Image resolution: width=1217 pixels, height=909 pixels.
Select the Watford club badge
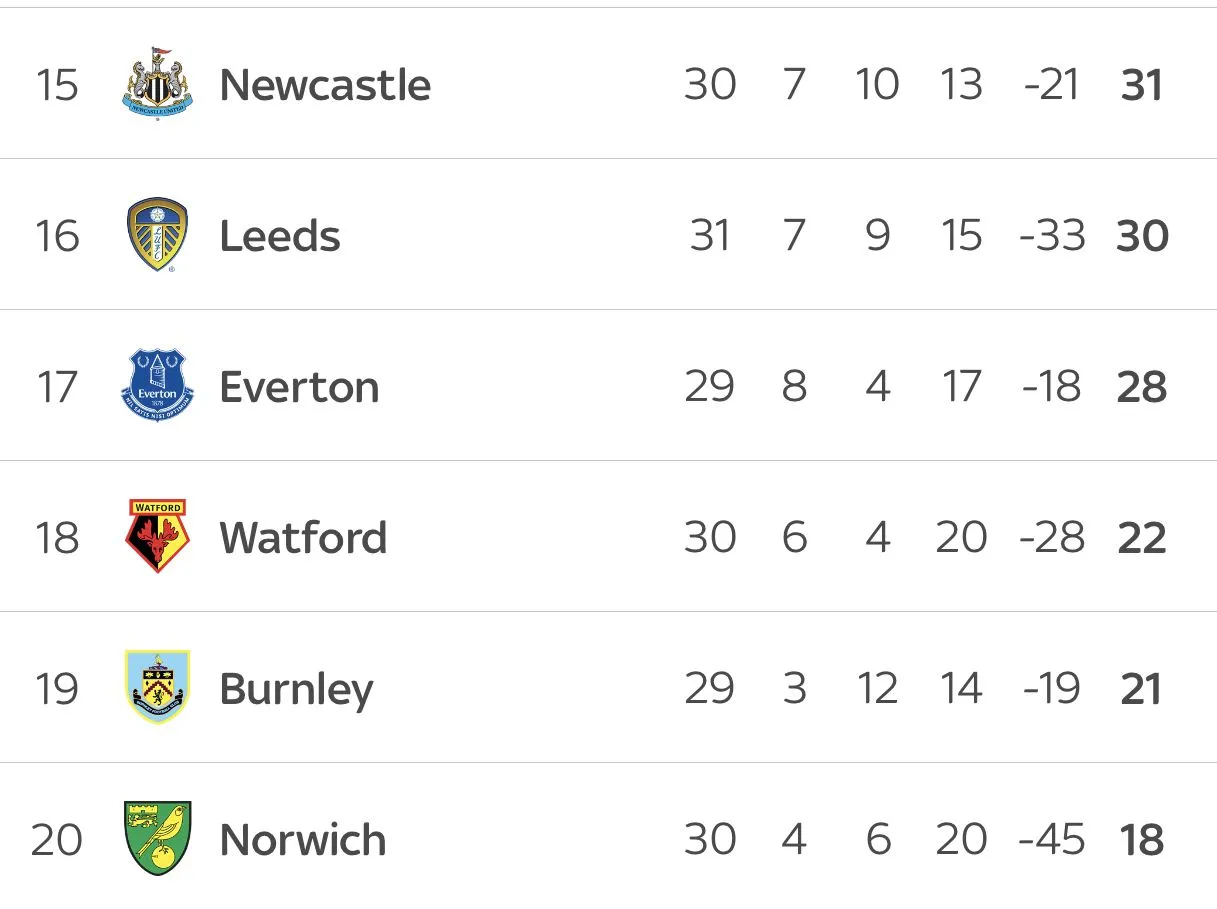pyautogui.click(x=157, y=537)
